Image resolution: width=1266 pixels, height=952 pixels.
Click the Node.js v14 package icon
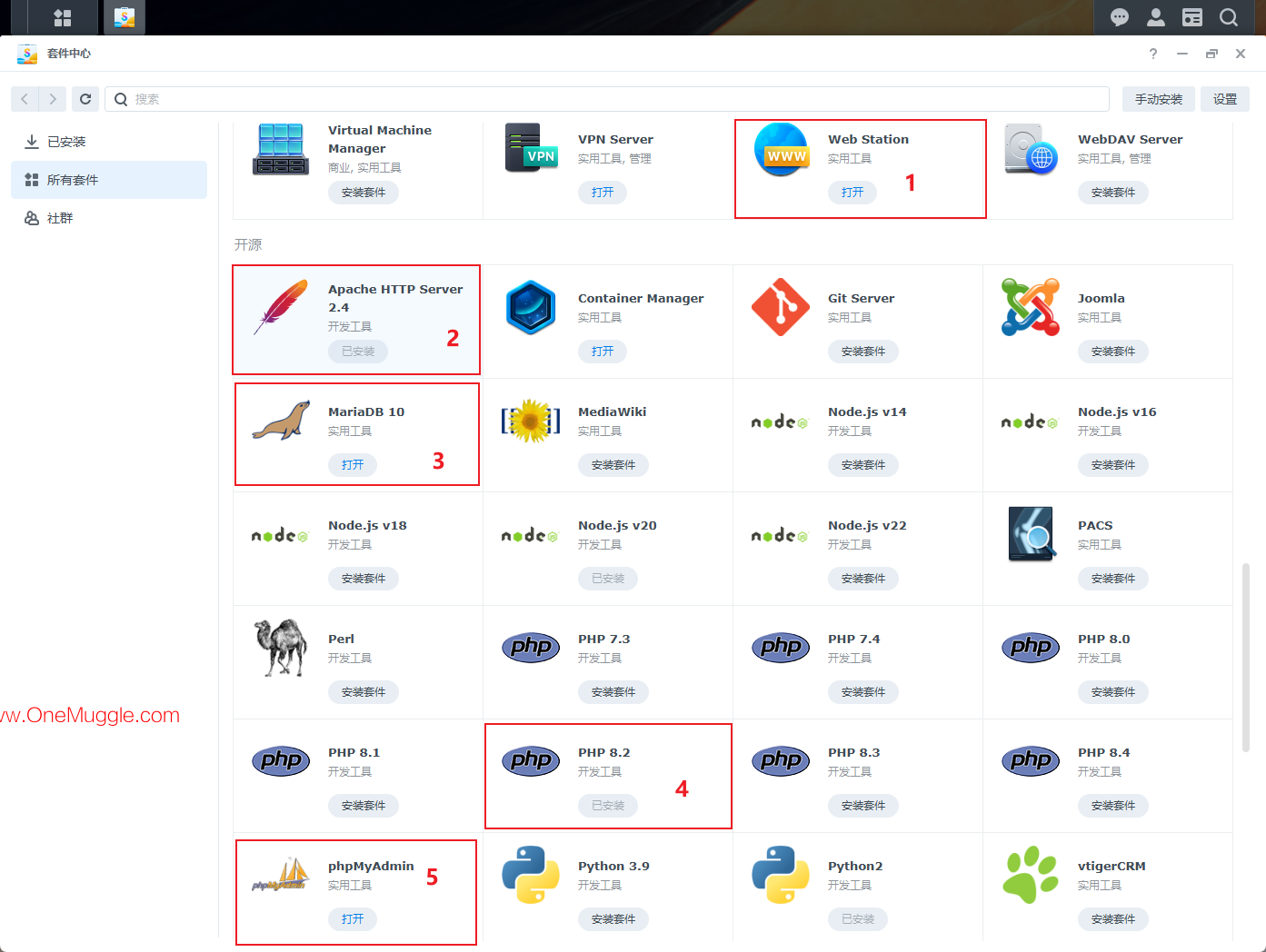[x=780, y=421]
